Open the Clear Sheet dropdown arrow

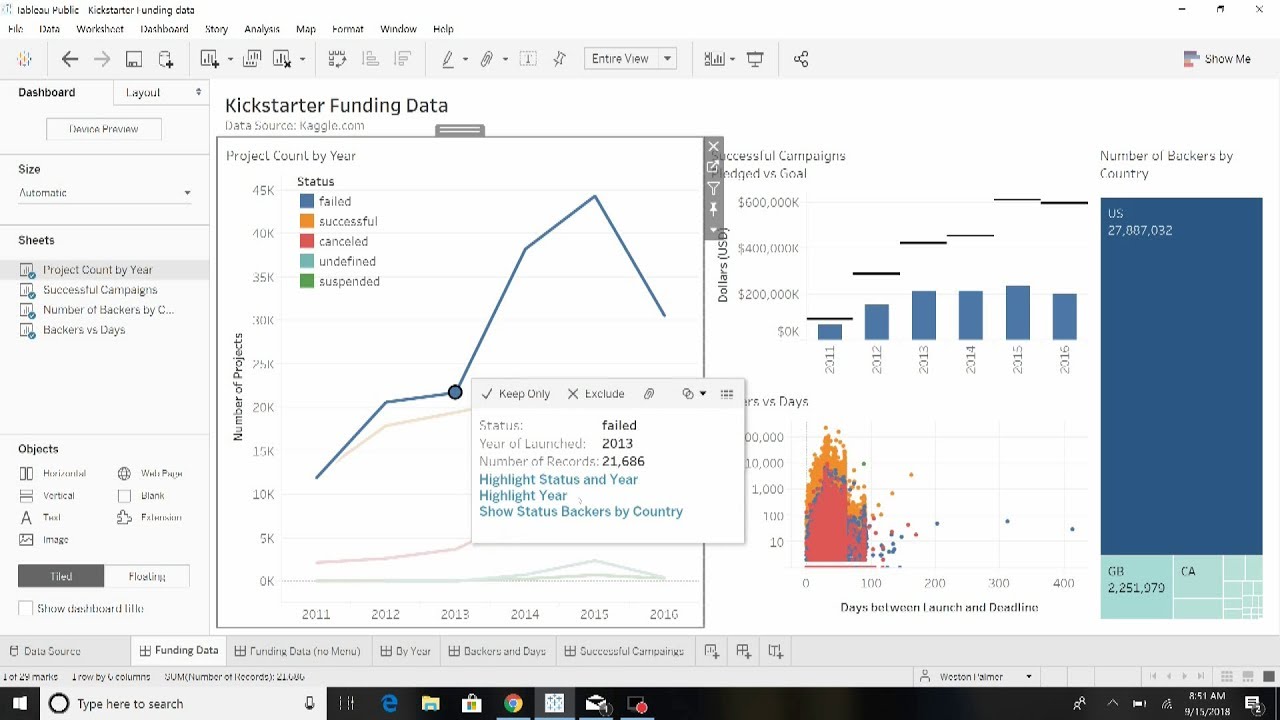click(302, 59)
